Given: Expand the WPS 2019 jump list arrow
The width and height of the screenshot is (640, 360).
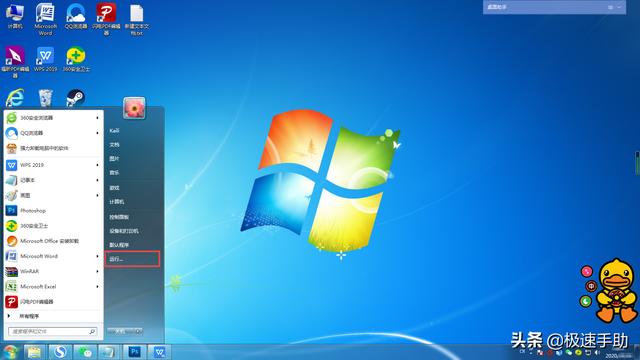Looking at the screenshot, I should click(x=97, y=165).
